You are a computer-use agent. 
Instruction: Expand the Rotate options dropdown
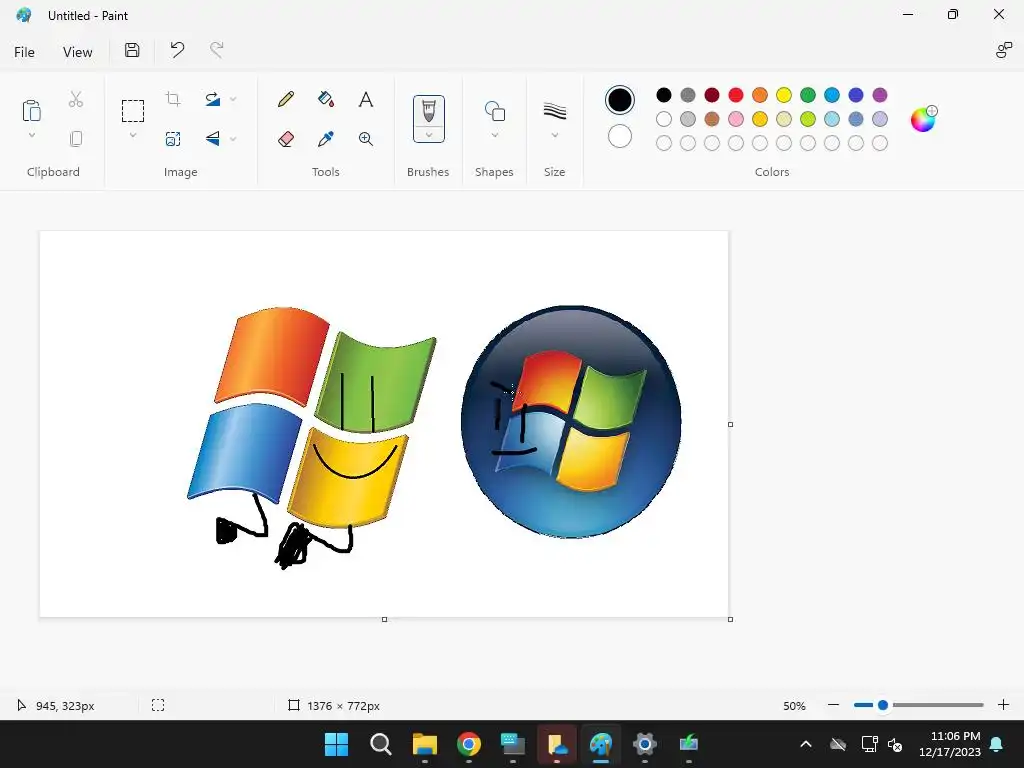233,99
